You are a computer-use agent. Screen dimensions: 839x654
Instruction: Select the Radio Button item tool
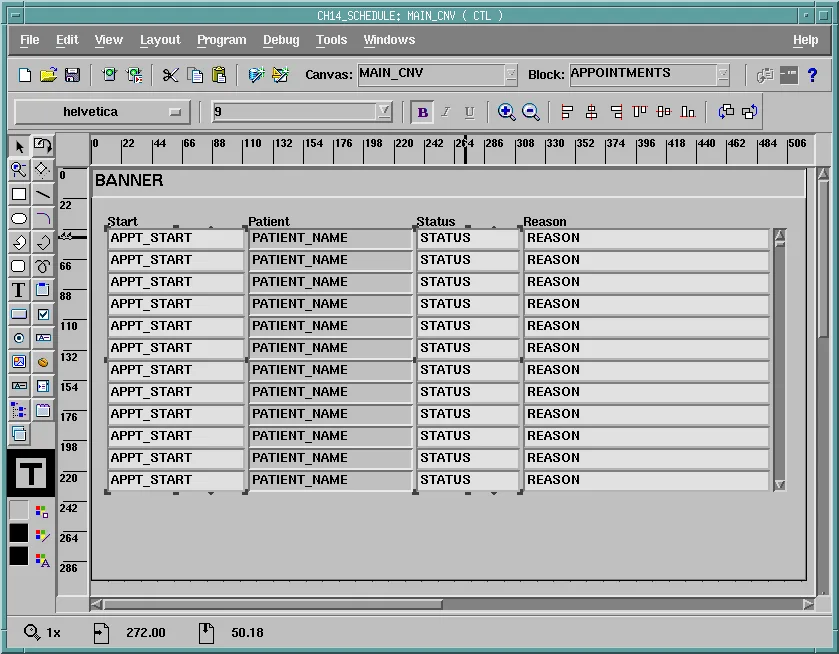pos(19,338)
